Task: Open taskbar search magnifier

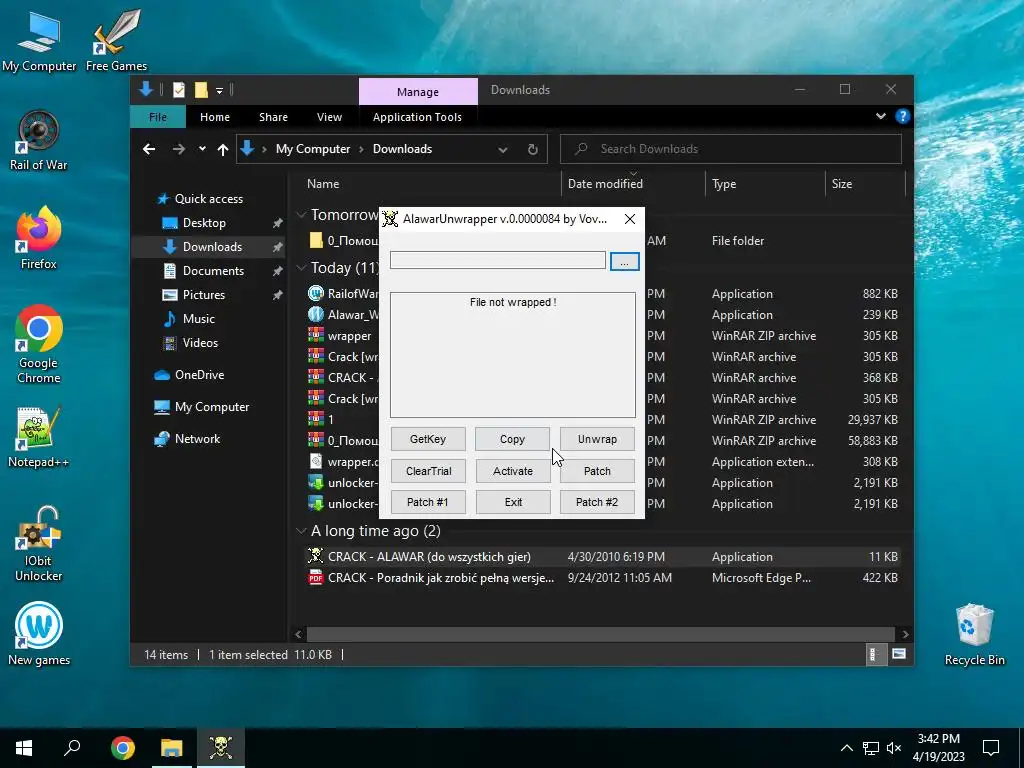Action: (x=72, y=748)
